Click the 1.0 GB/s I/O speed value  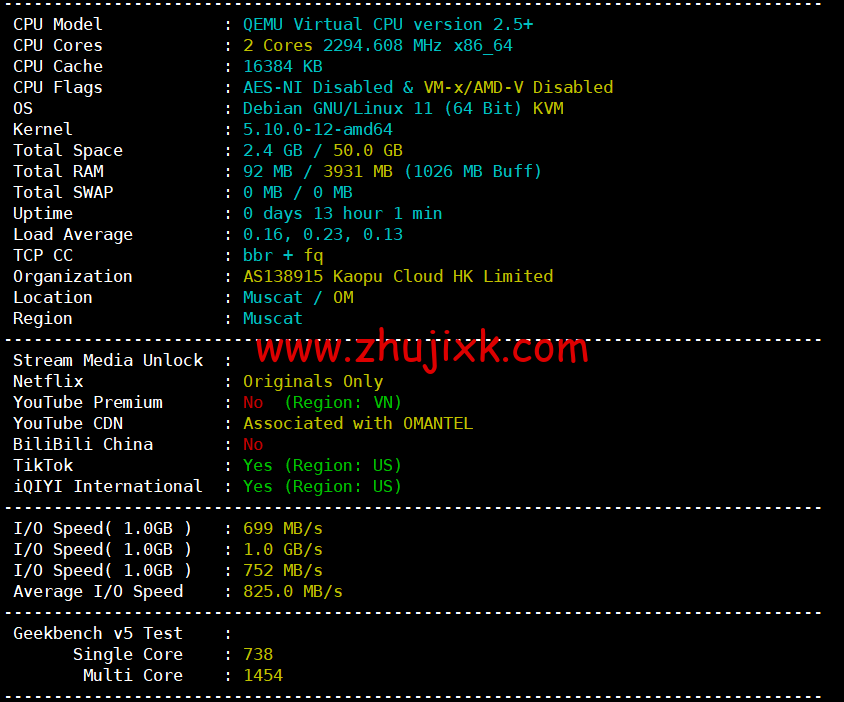click(283, 550)
